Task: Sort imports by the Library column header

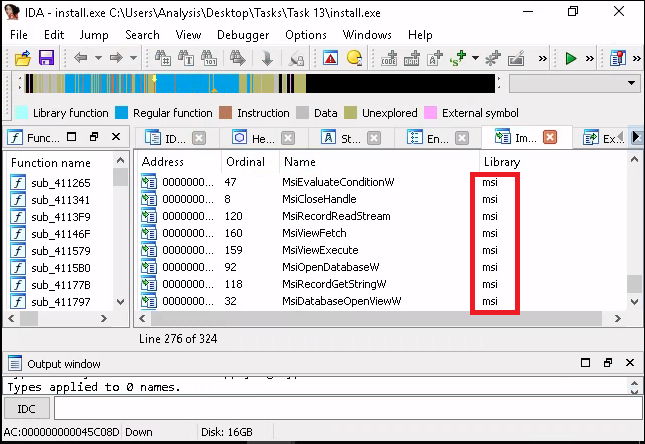Action: 553,162
